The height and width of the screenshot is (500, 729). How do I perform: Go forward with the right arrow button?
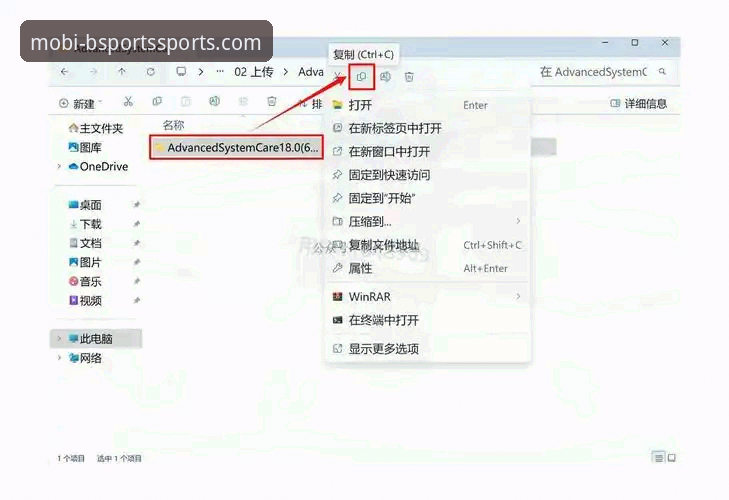pyautogui.click(x=93, y=72)
